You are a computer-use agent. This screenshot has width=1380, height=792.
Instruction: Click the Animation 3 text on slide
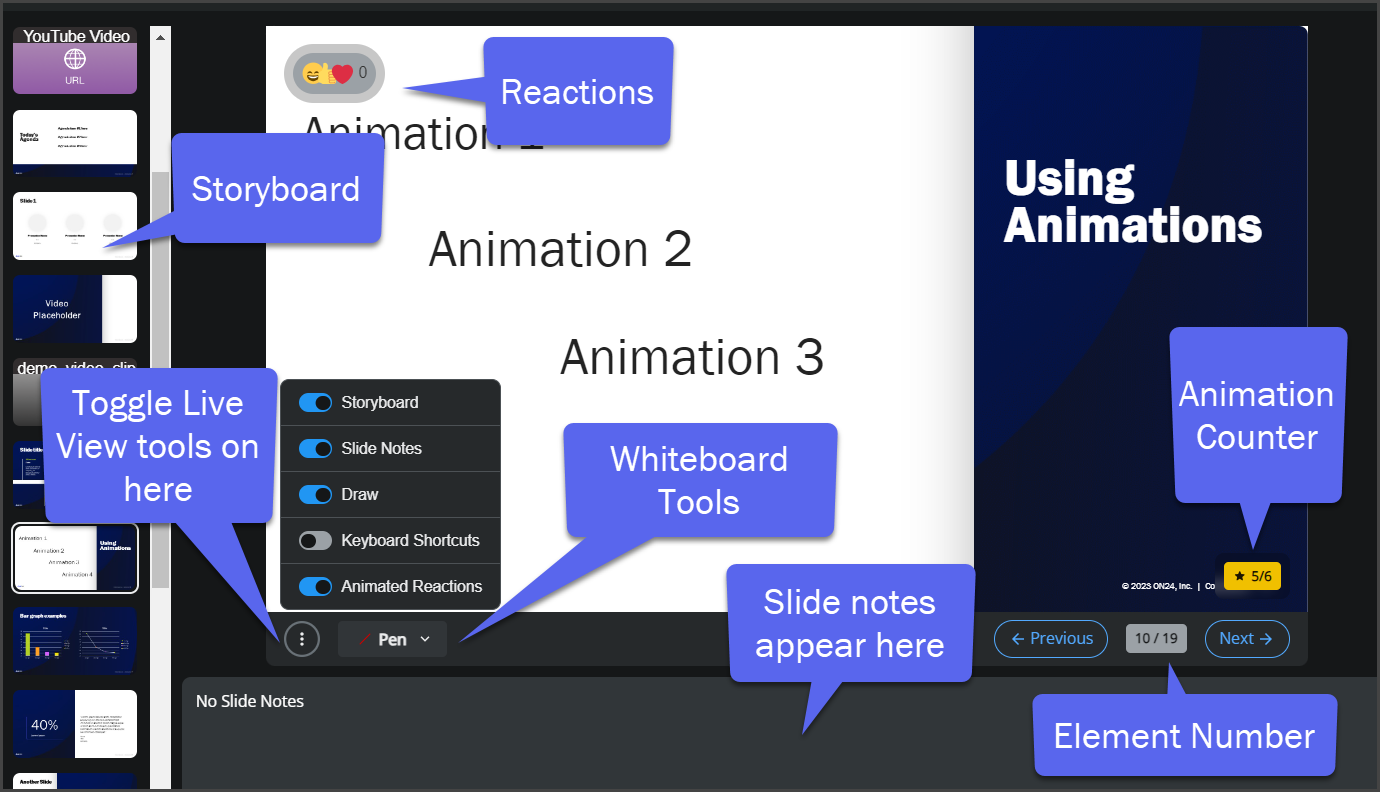coord(692,357)
